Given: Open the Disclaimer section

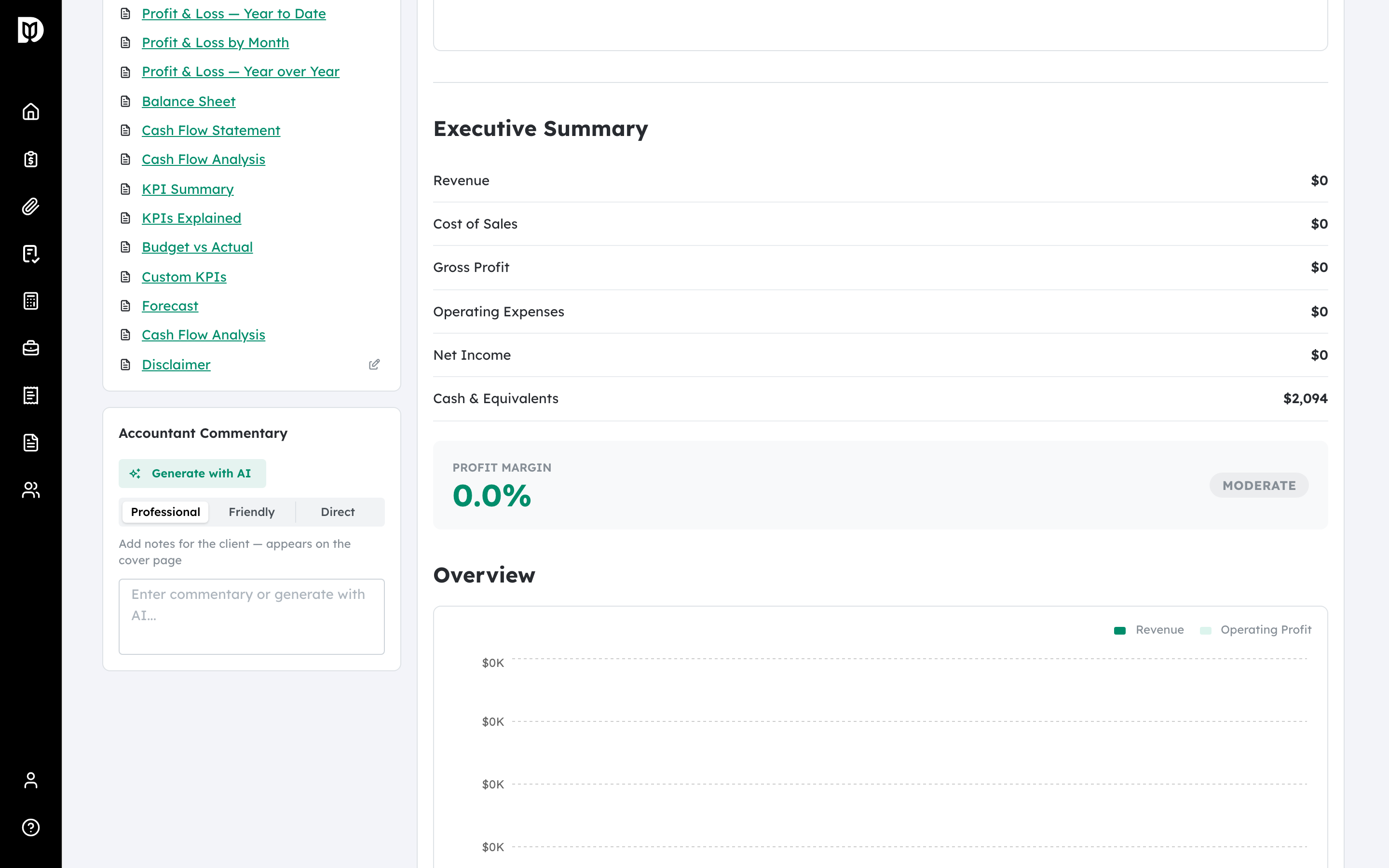Looking at the screenshot, I should point(176,365).
